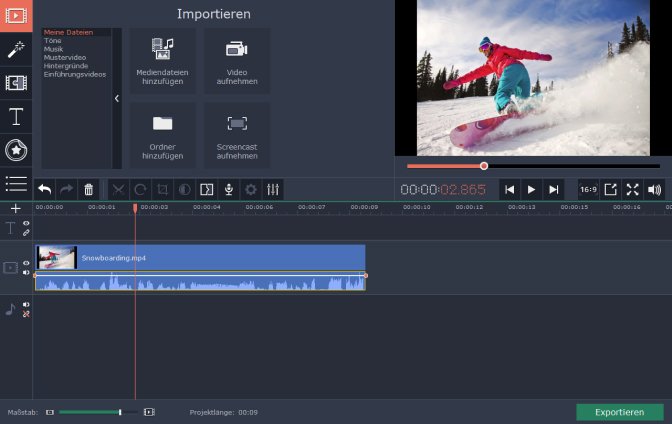Select Musik category
The width and height of the screenshot is (672, 424).
[53, 49]
